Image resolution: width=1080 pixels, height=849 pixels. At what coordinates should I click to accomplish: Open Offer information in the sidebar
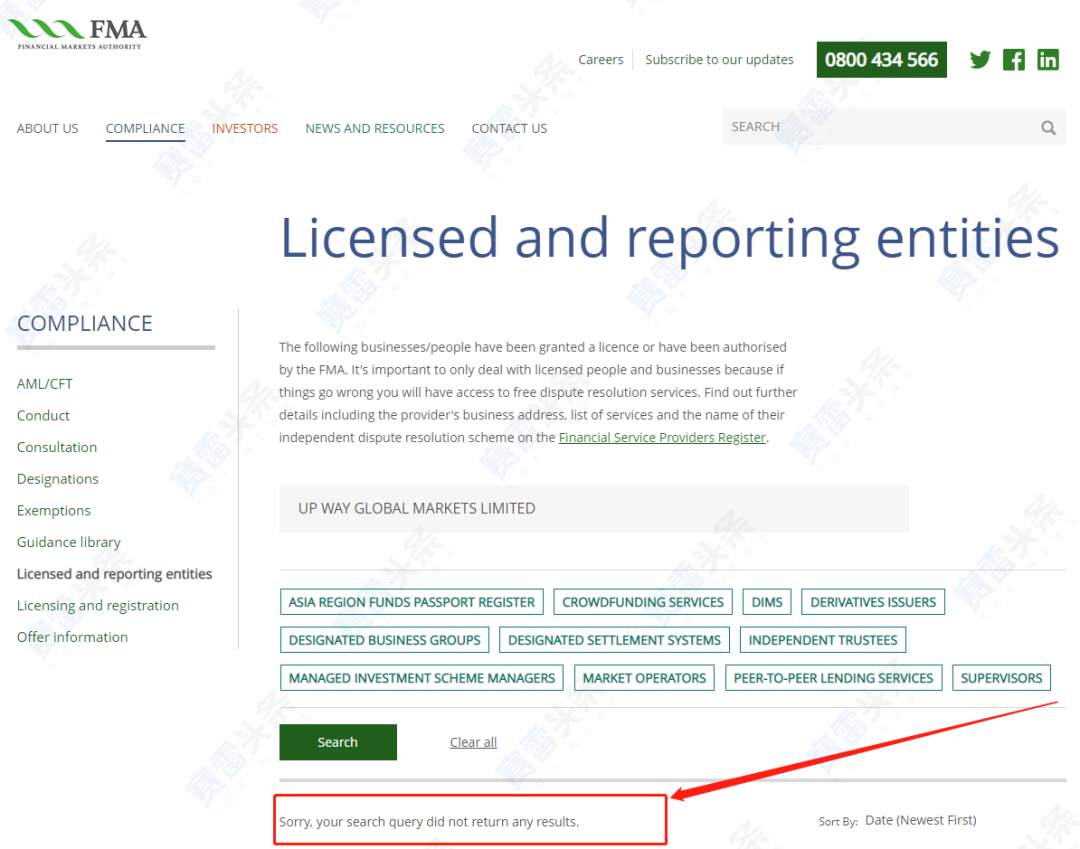(72, 638)
